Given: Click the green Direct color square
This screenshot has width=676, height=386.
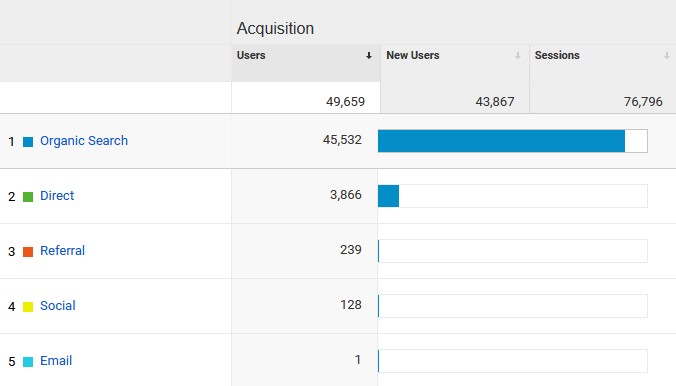Looking at the screenshot, I should click(x=28, y=197).
